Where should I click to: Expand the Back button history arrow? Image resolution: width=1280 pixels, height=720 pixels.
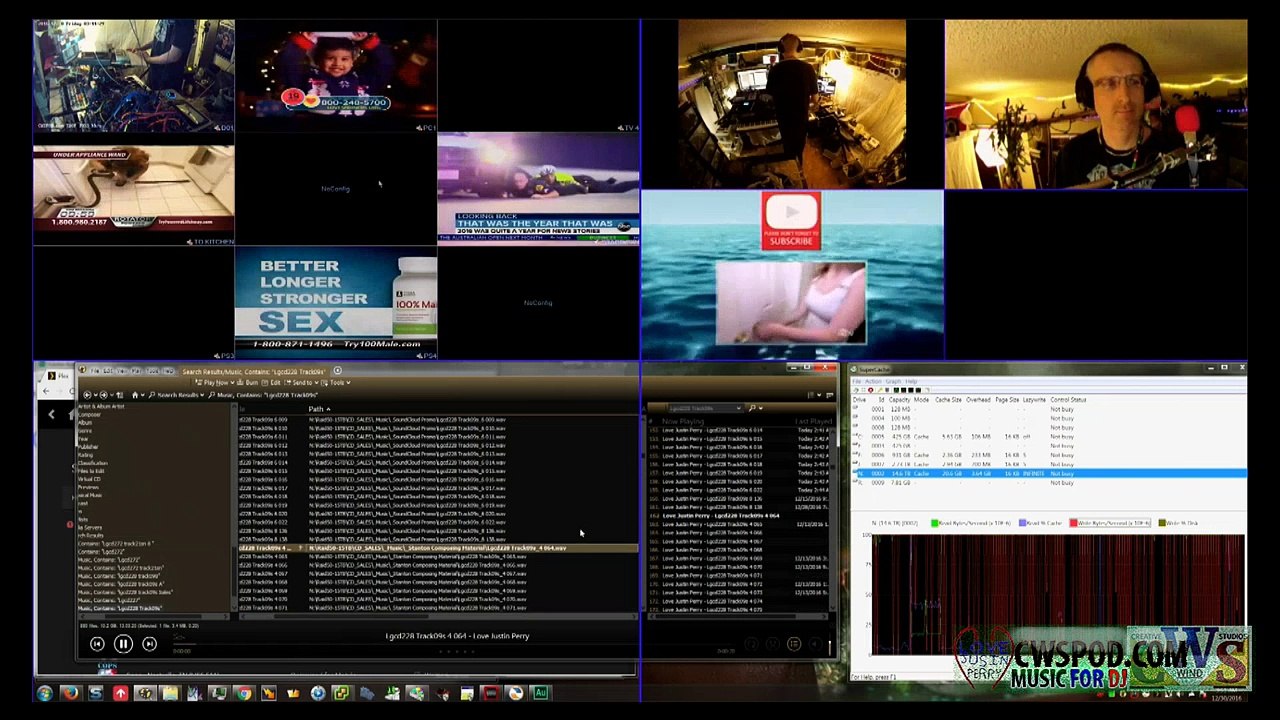(x=93, y=395)
